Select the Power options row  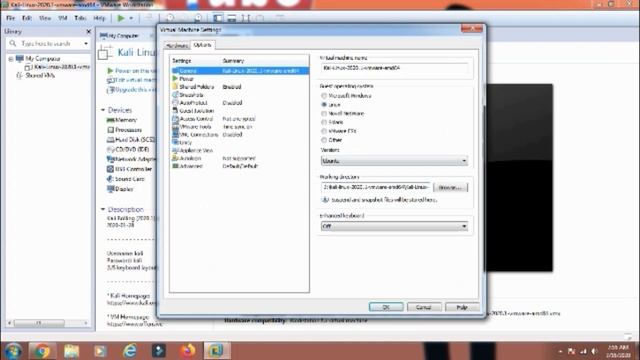240,79
